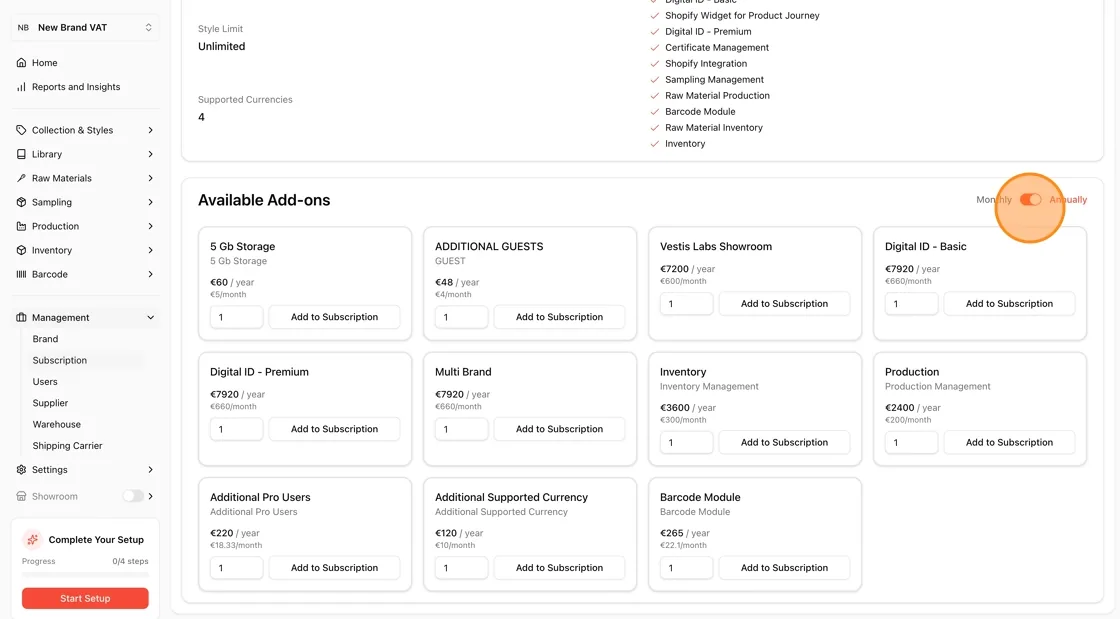Add Digital ID - Premium to subscription
This screenshot has height=619, width=1120.
(x=334, y=429)
